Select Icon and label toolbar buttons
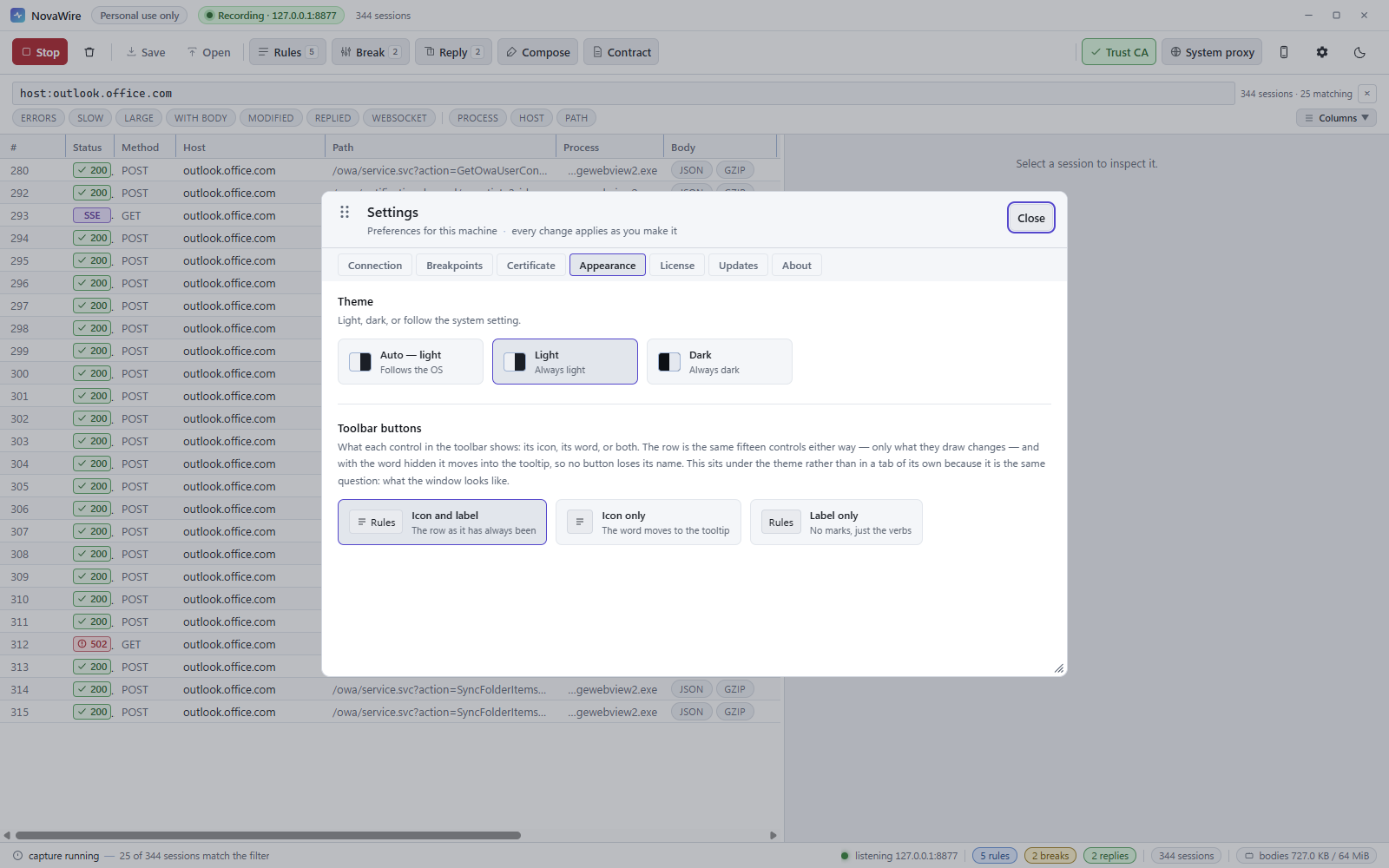 point(442,523)
